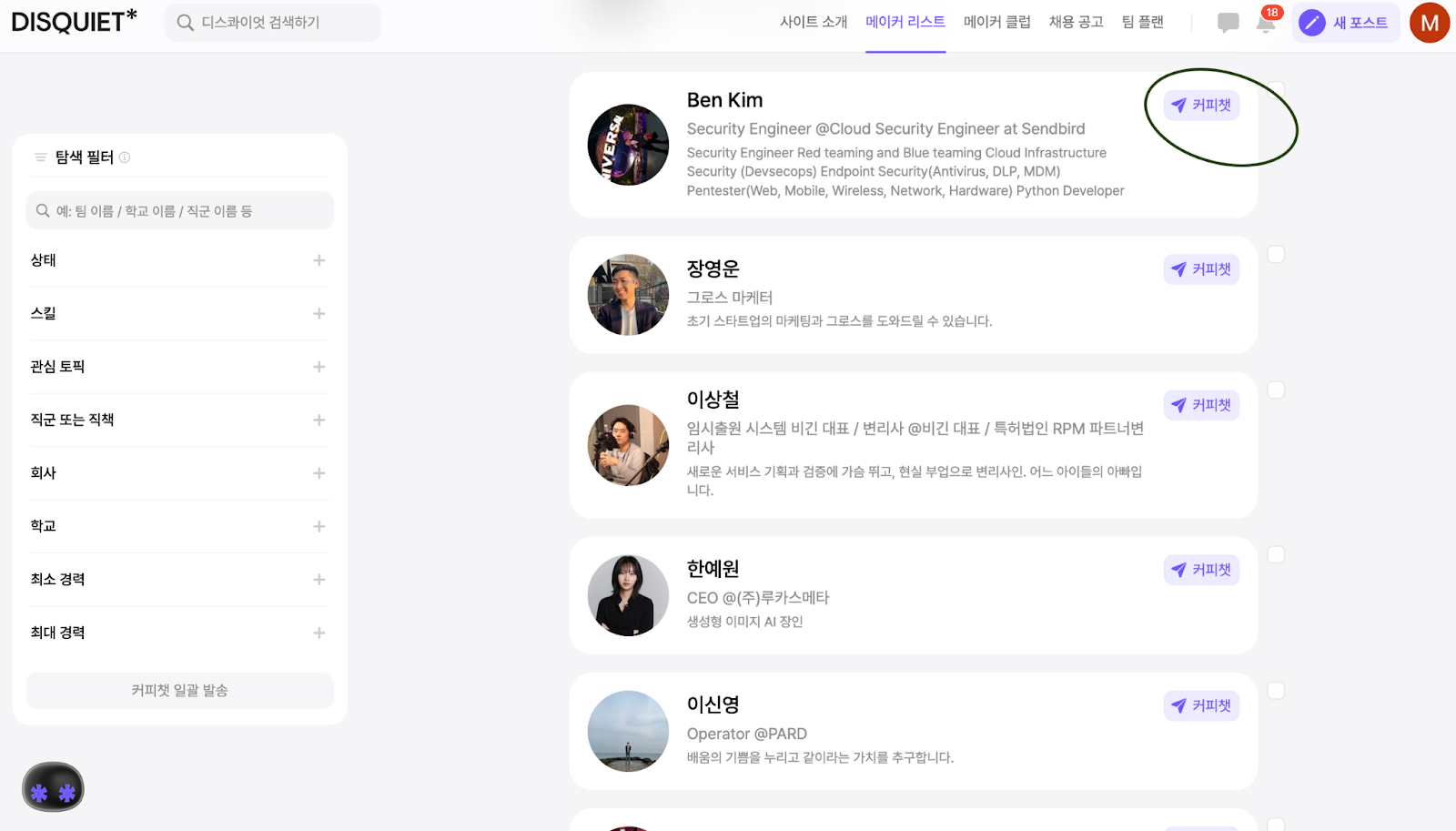Open 이신영 name link
Image resolution: width=1456 pixels, height=831 pixels.
pyautogui.click(x=713, y=704)
